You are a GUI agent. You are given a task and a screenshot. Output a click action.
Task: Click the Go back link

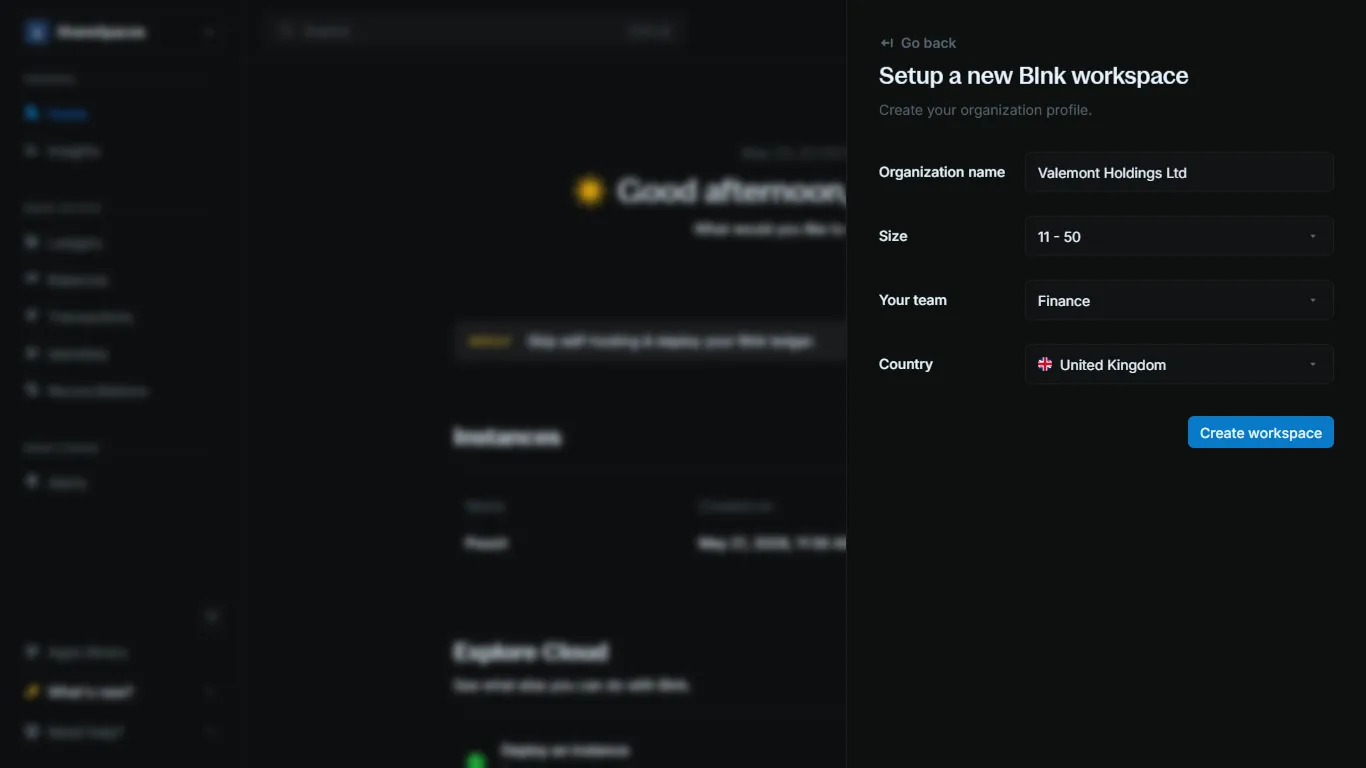pos(918,43)
